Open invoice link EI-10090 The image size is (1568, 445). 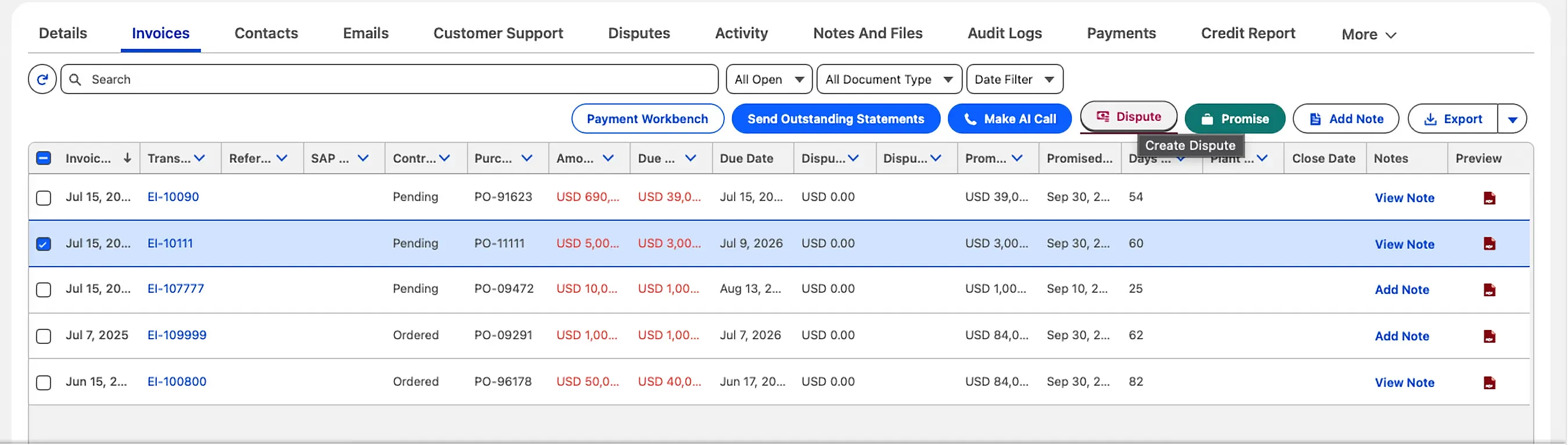coord(173,198)
